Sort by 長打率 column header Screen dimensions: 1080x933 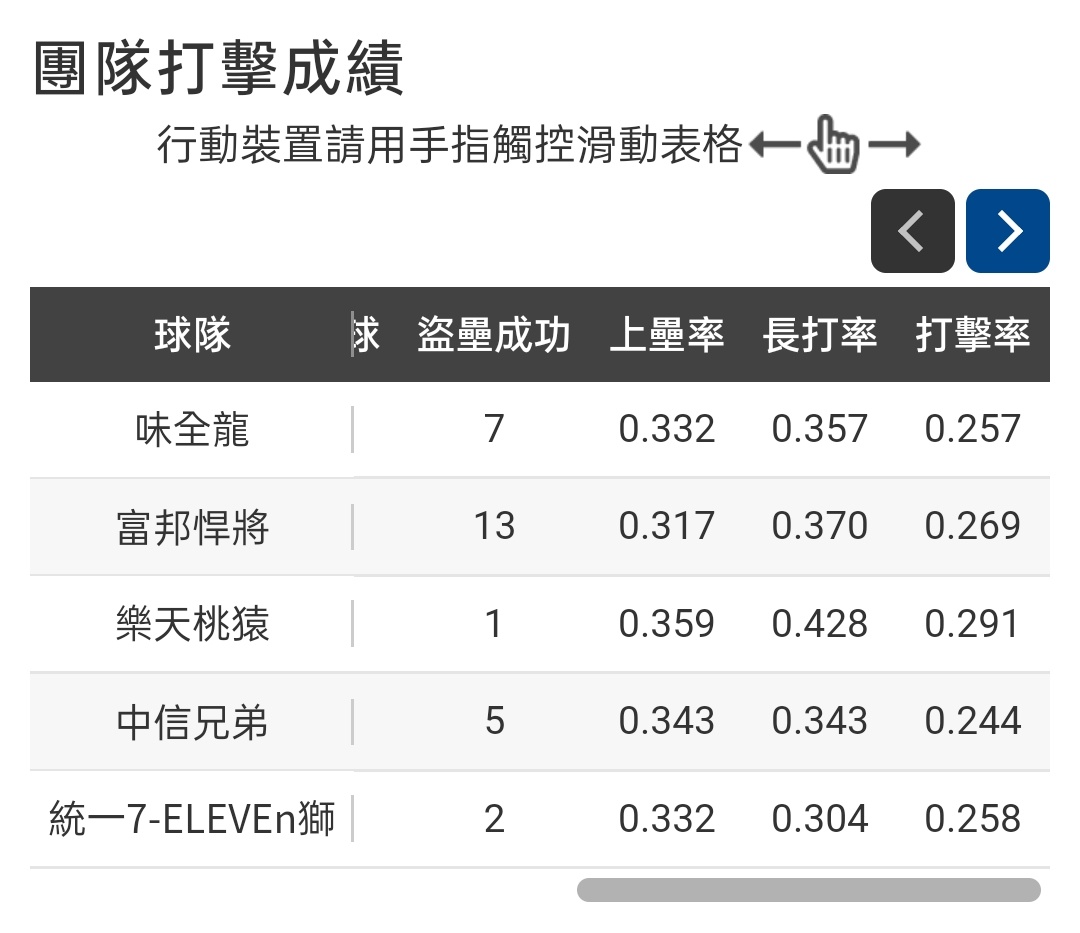pos(820,335)
